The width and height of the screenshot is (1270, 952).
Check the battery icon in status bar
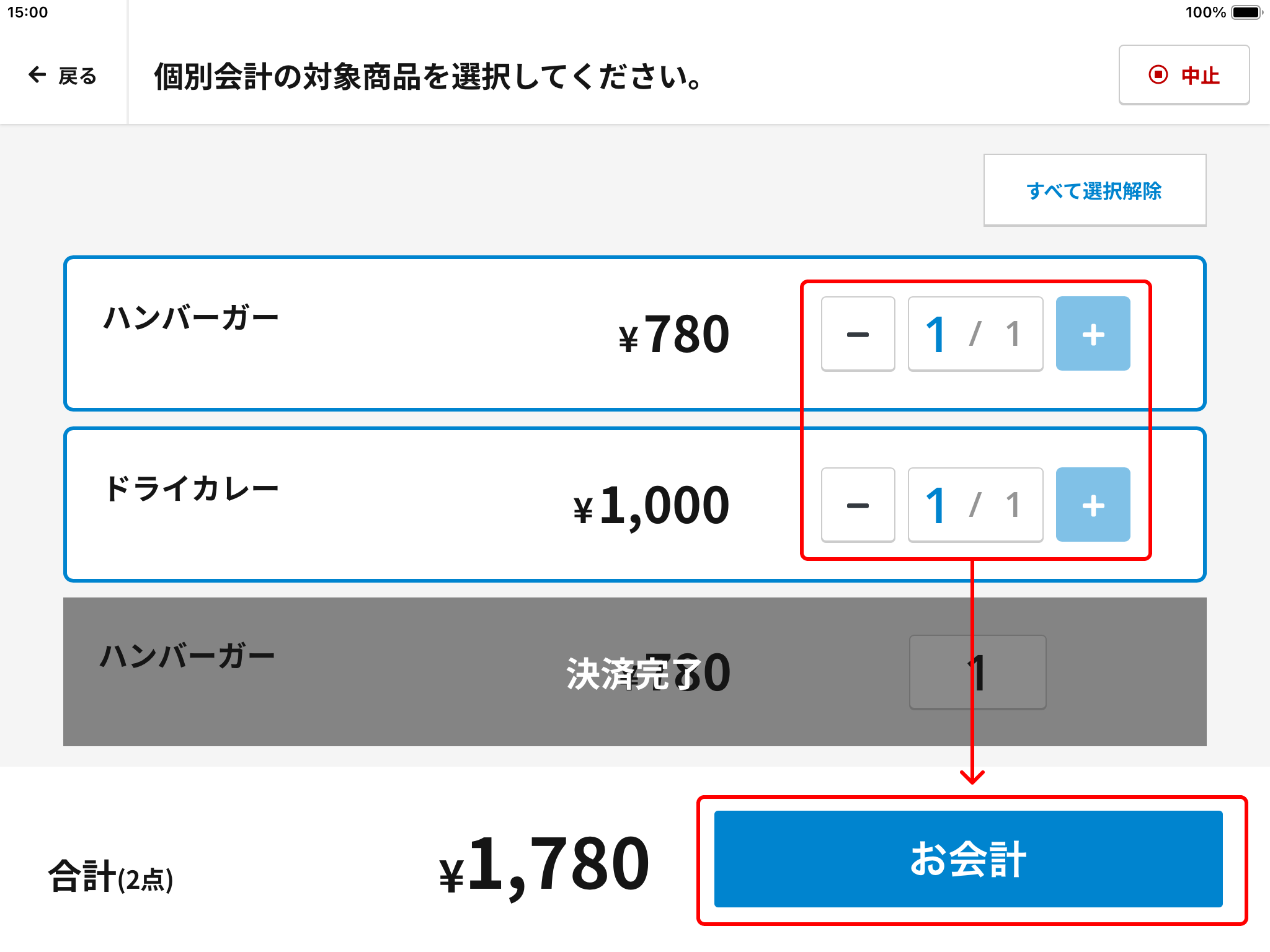point(1247,12)
